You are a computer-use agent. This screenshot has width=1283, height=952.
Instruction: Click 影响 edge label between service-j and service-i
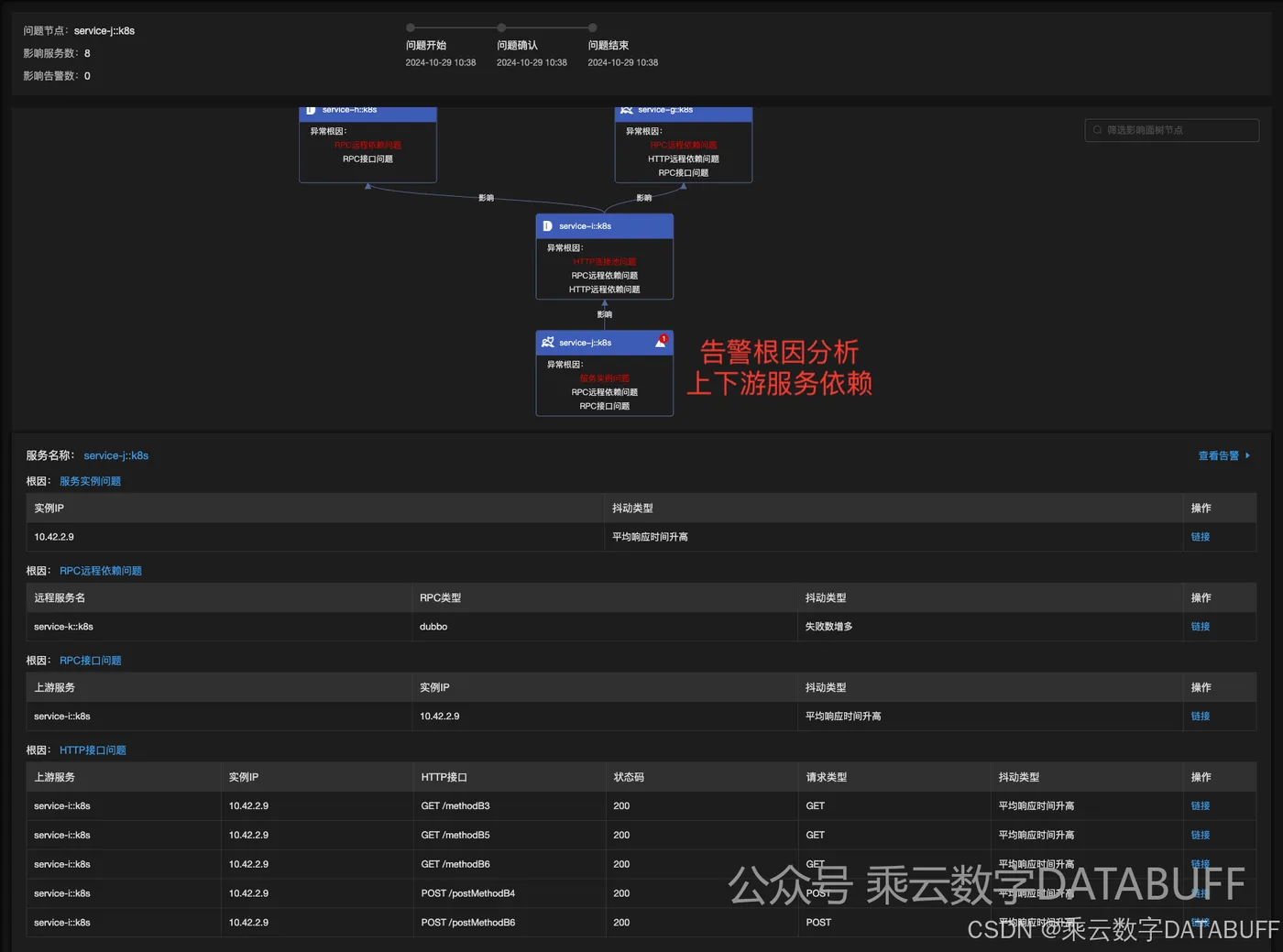(x=605, y=315)
